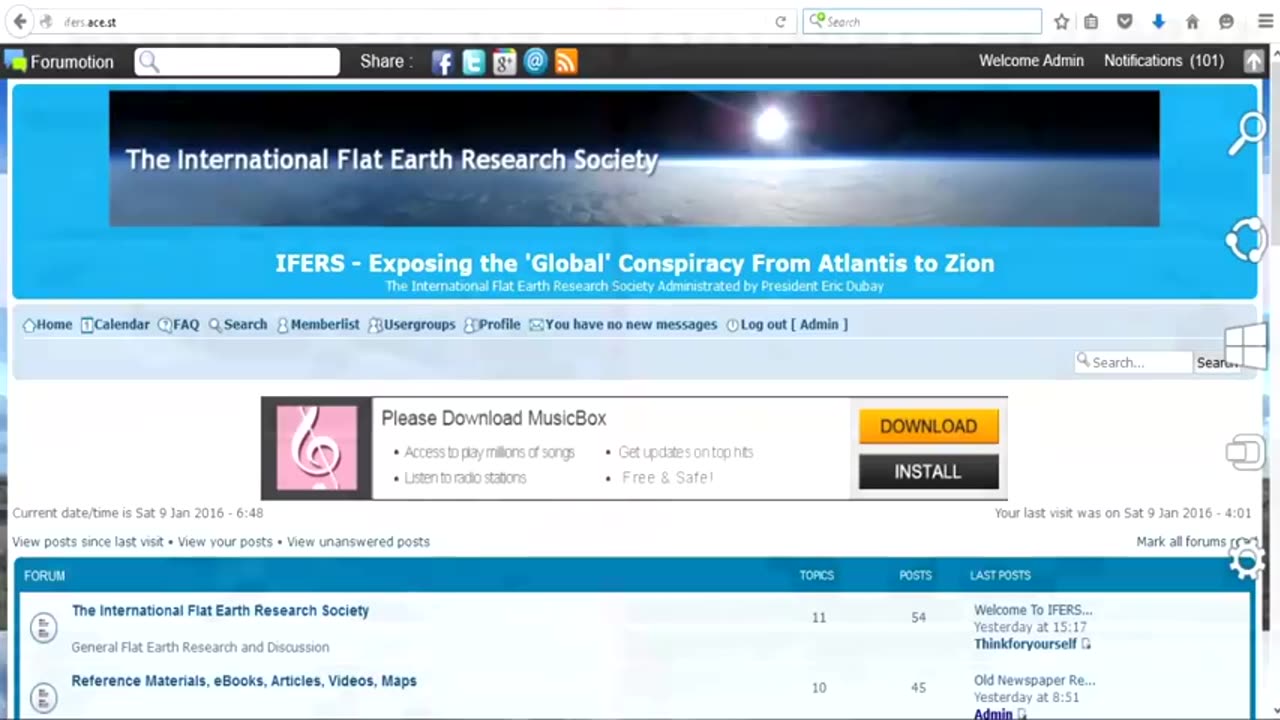
Task: Open the Windows charm search magnifier
Action: [x=1247, y=133]
